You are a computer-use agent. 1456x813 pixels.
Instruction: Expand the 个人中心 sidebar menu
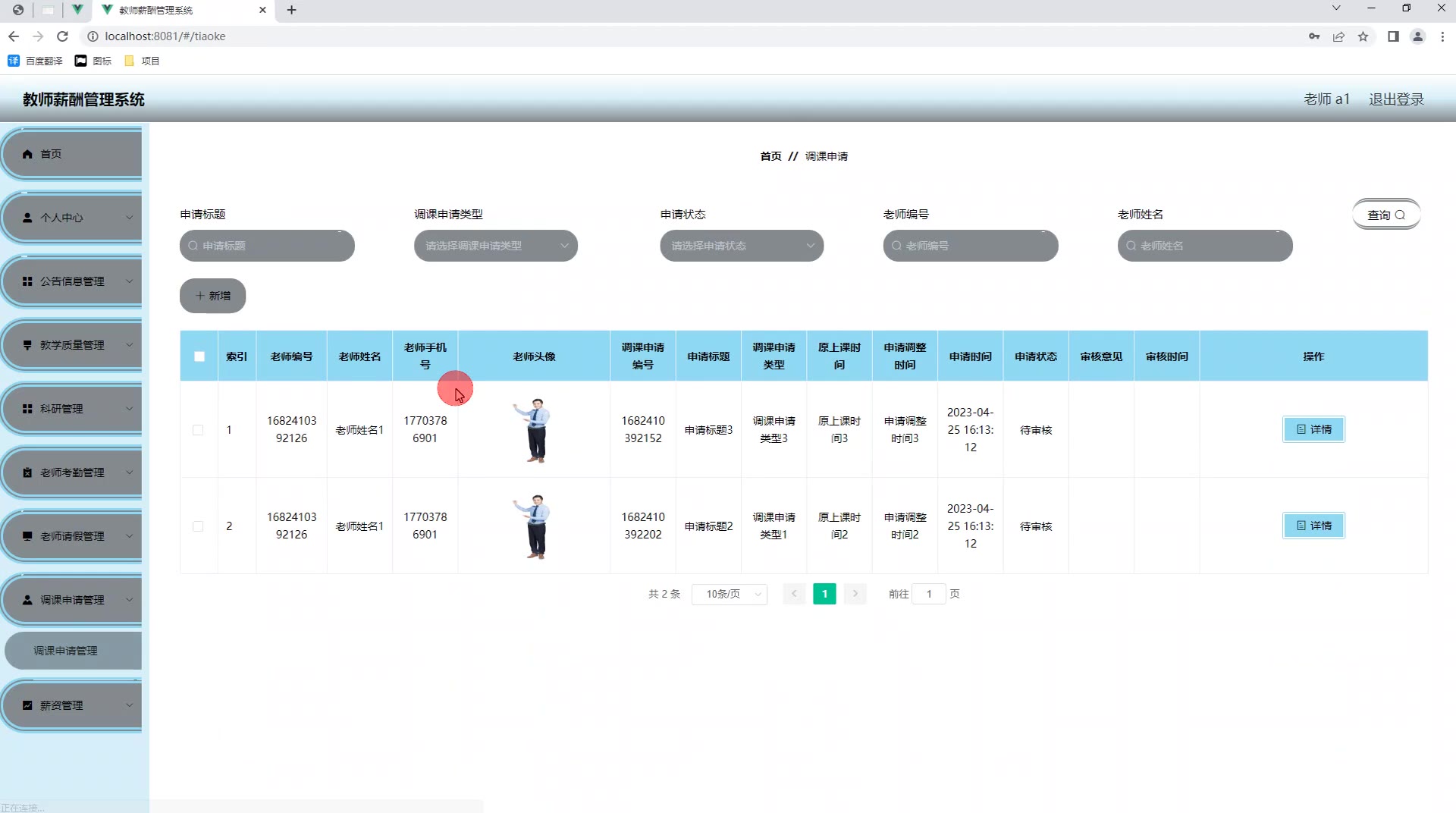pyautogui.click(x=72, y=218)
